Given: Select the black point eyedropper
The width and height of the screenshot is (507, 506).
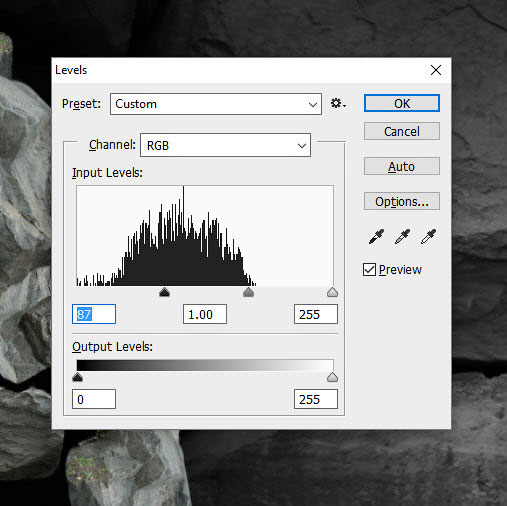Looking at the screenshot, I should pos(376,237).
